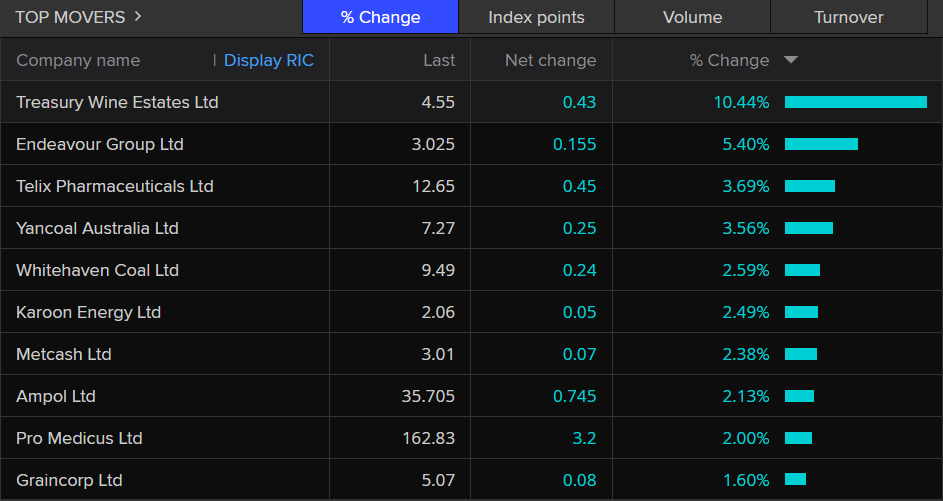Click last price 12.65

434,186
